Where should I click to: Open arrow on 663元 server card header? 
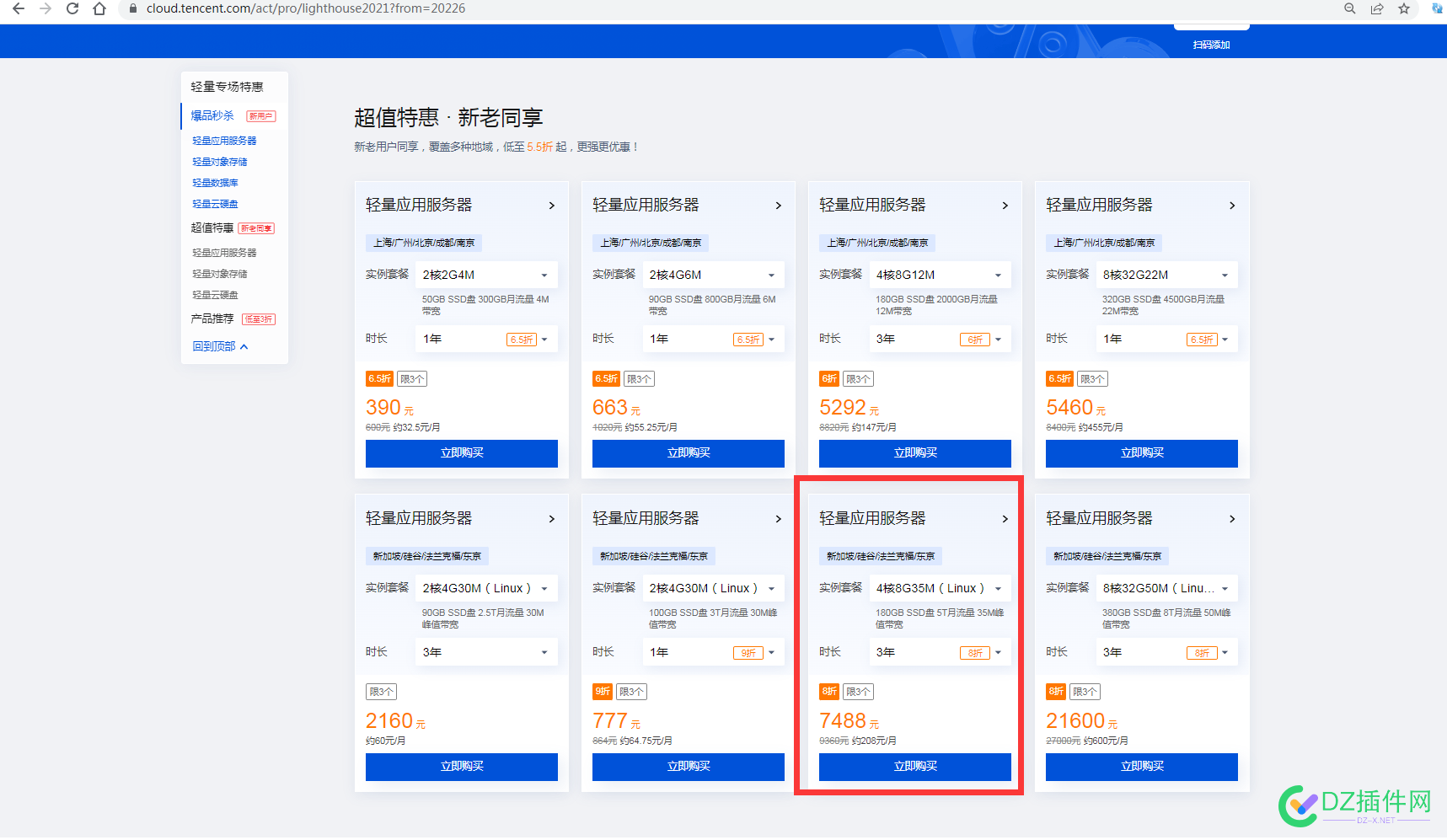point(779,206)
